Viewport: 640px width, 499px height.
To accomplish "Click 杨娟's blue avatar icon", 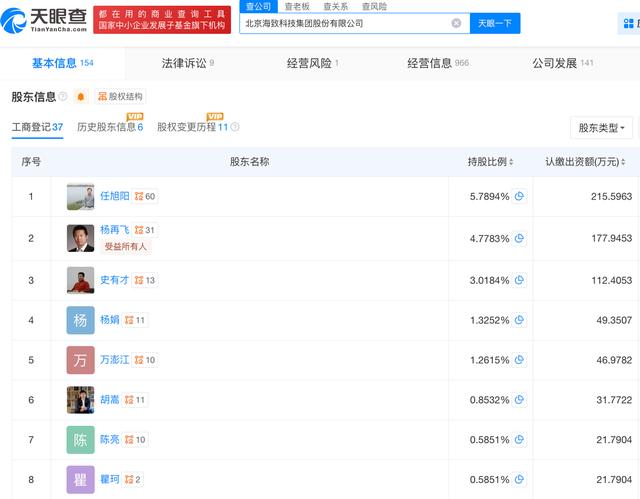I will [x=81, y=320].
